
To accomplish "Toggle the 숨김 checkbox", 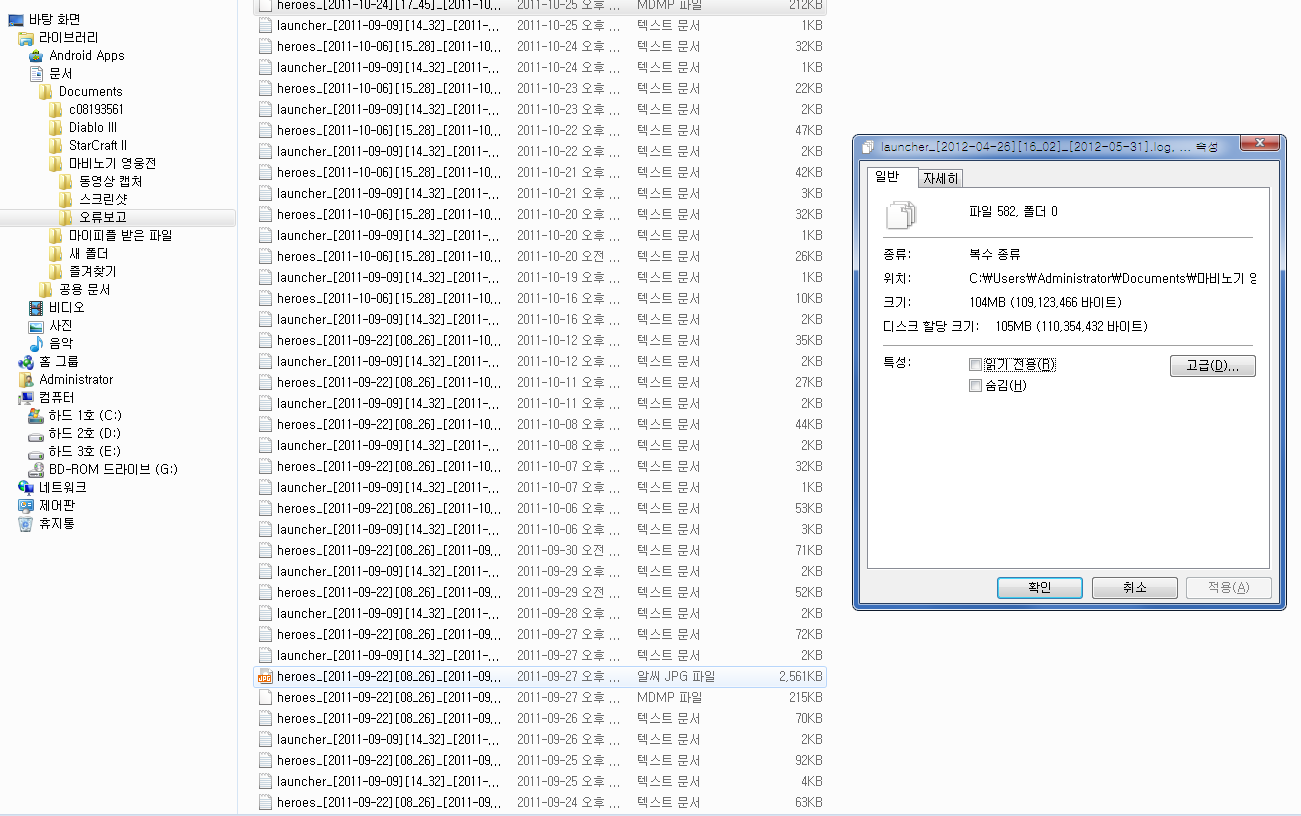I will [975, 386].
